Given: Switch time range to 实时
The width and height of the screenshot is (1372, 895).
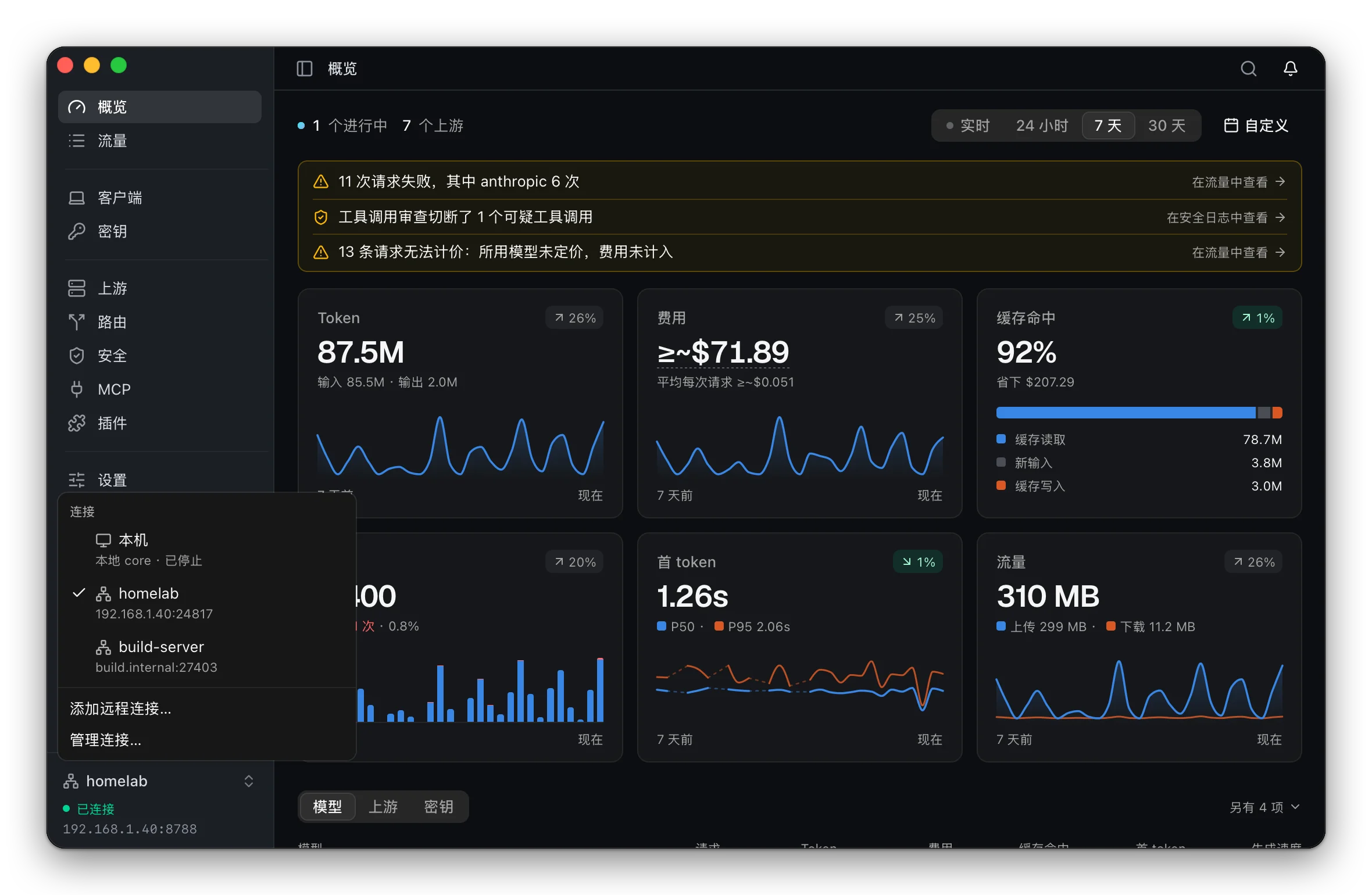Looking at the screenshot, I should coord(967,126).
